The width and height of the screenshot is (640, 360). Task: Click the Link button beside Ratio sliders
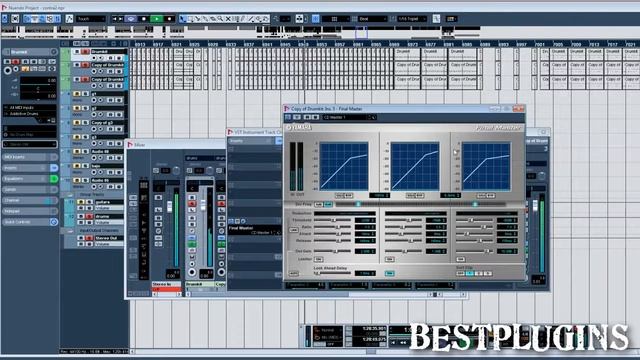(x=293, y=230)
